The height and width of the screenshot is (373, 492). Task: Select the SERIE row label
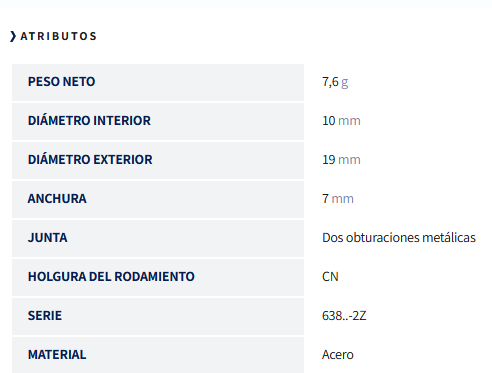point(45,316)
